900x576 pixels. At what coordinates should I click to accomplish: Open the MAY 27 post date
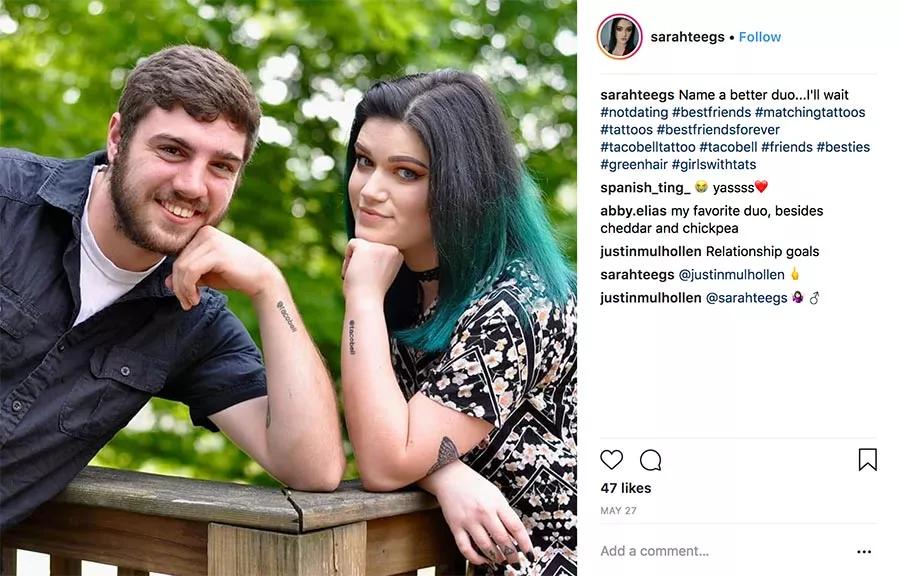coord(618,511)
